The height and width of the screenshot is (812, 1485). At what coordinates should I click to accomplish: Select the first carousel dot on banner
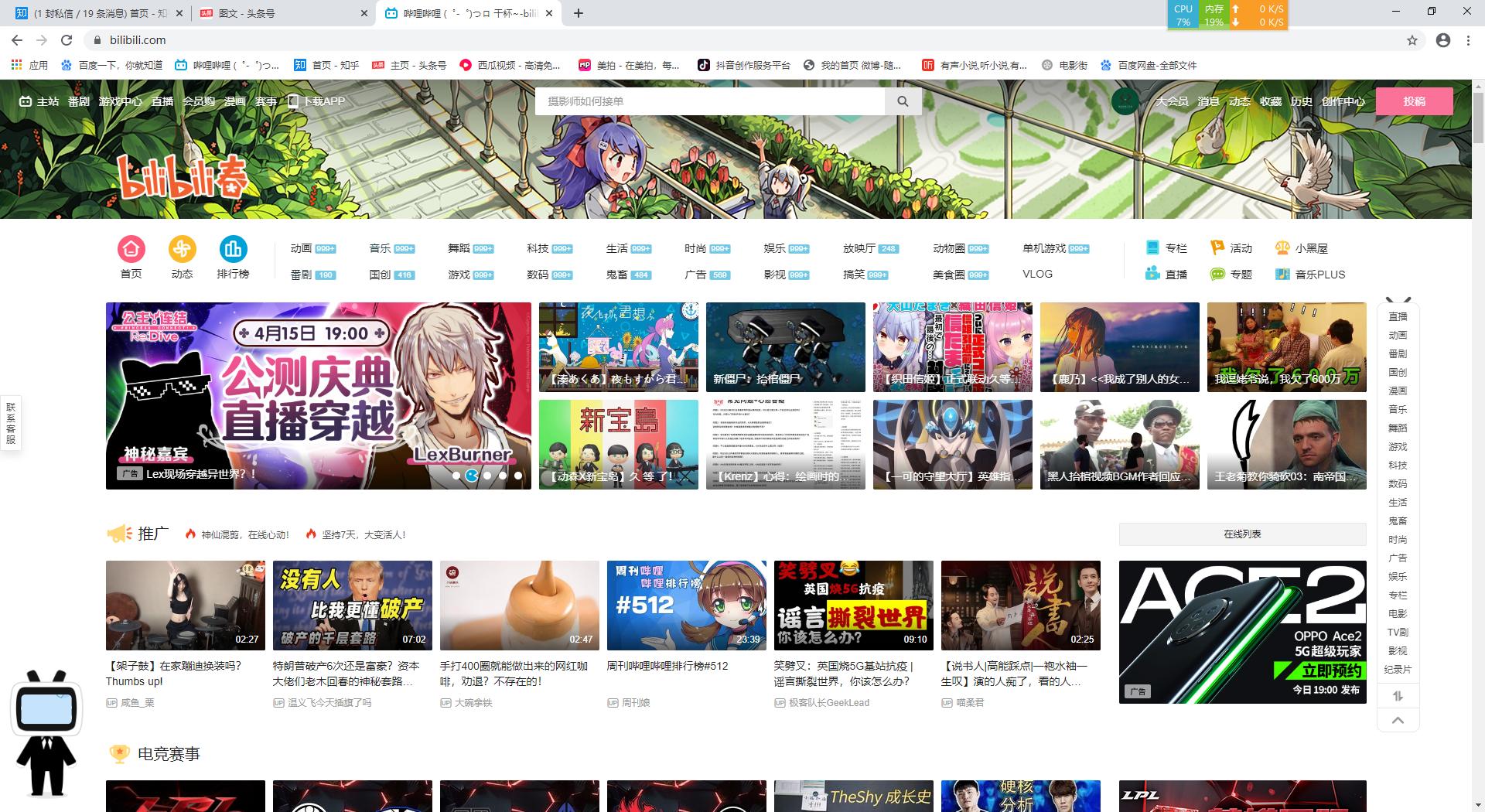pyautogui.click(x=456, y=476)
